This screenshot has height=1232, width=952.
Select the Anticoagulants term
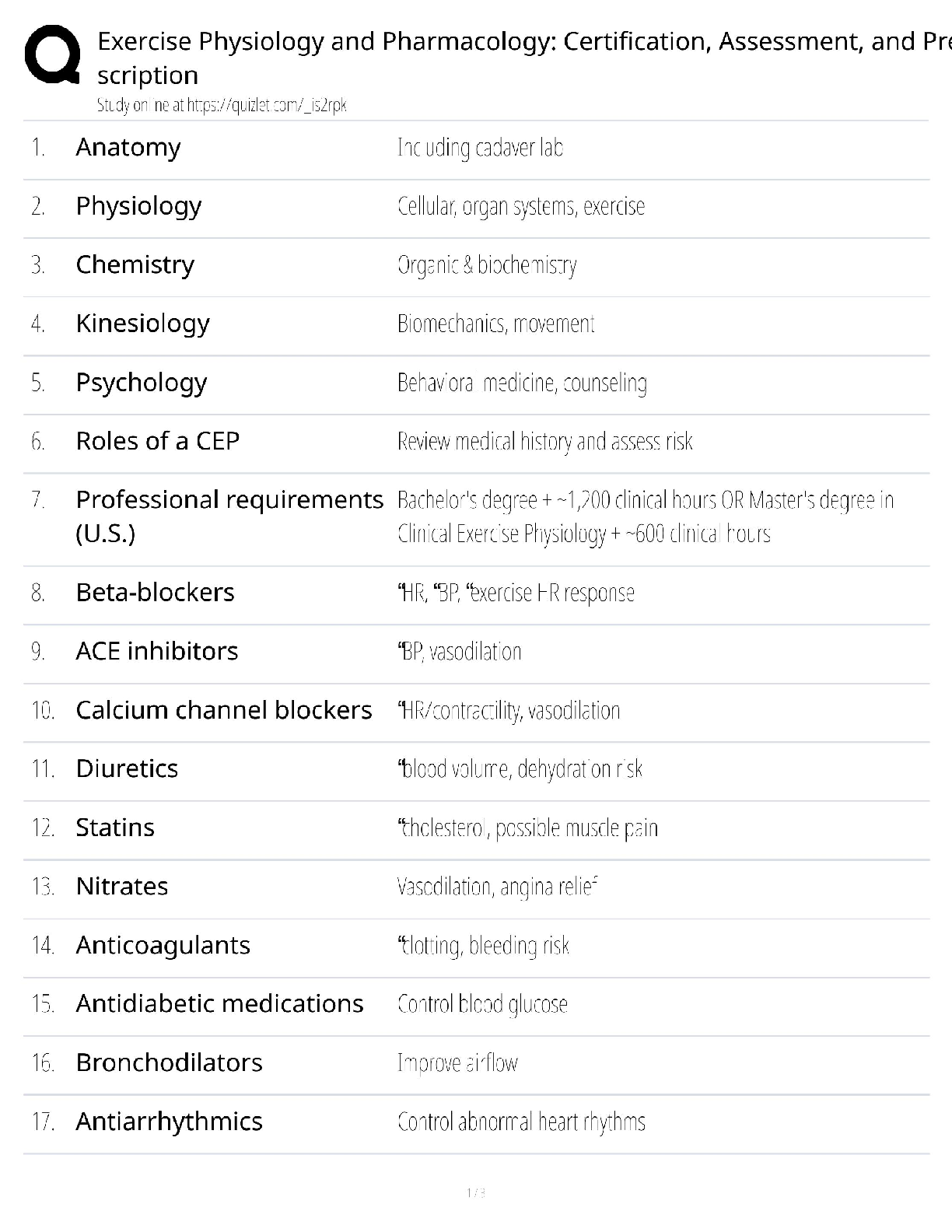pyautogui.click(x=163, y=945)
